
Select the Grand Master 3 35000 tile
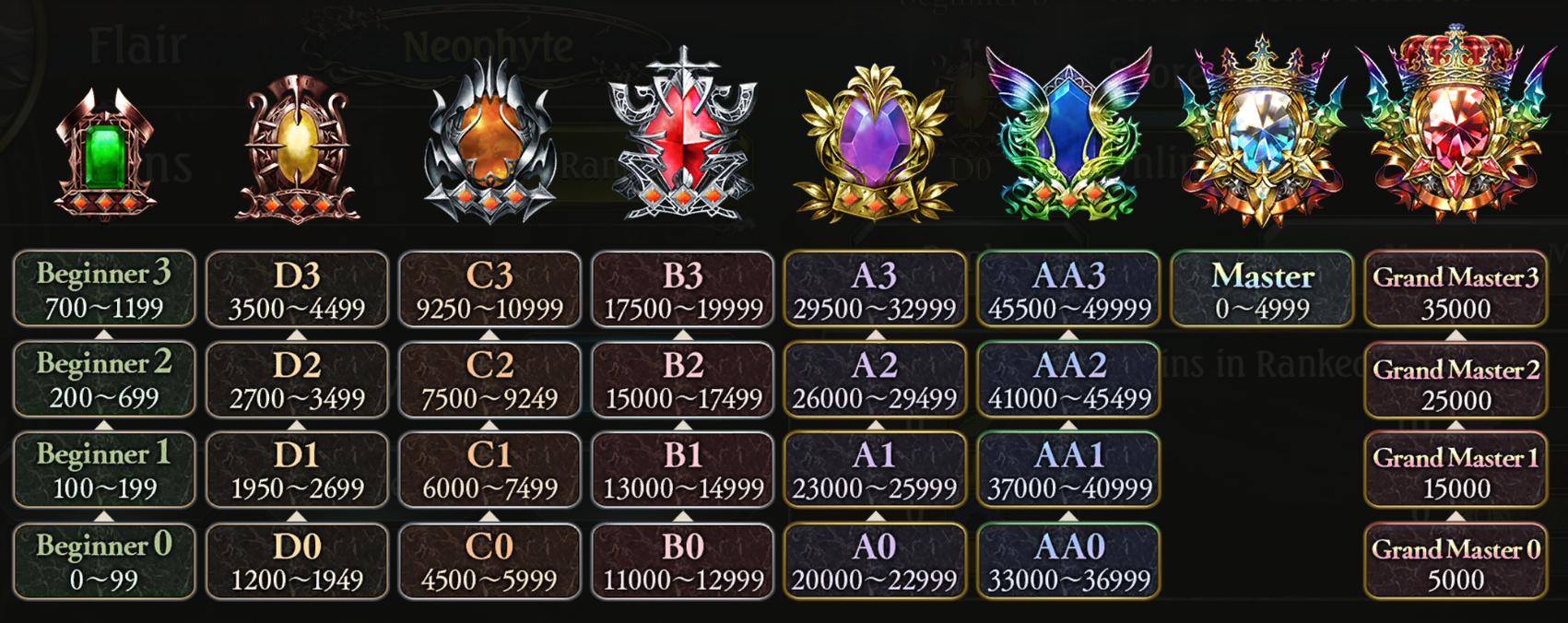pos(1456,288)
